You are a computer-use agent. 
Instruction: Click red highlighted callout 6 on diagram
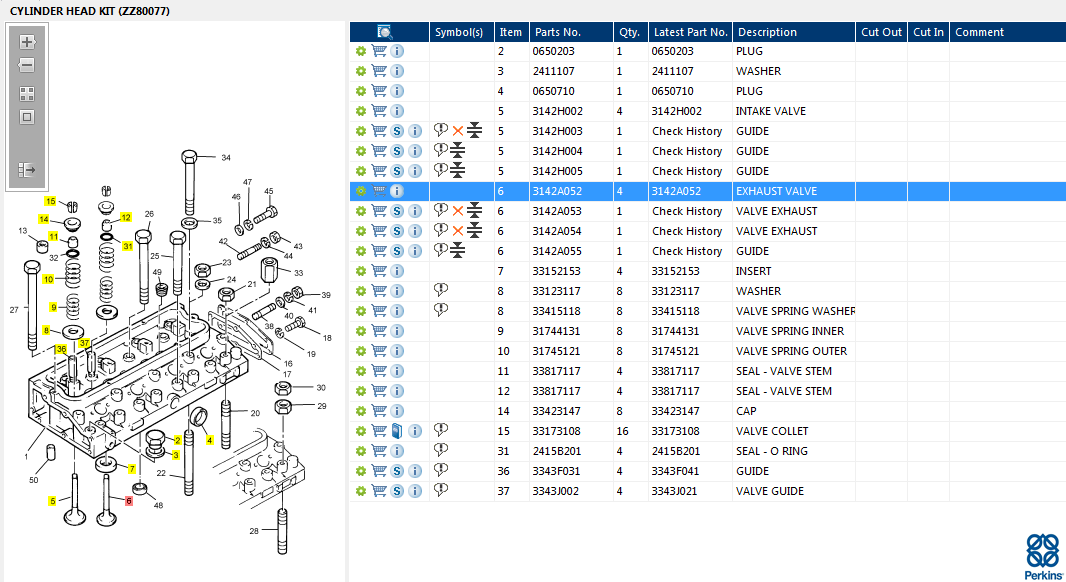click(128, 500)
